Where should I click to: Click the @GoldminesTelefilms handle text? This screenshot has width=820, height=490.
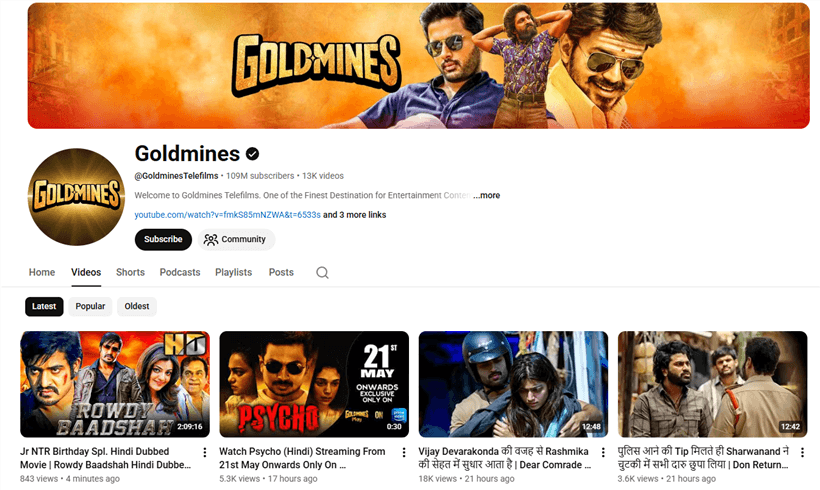[x=176, y=176]
